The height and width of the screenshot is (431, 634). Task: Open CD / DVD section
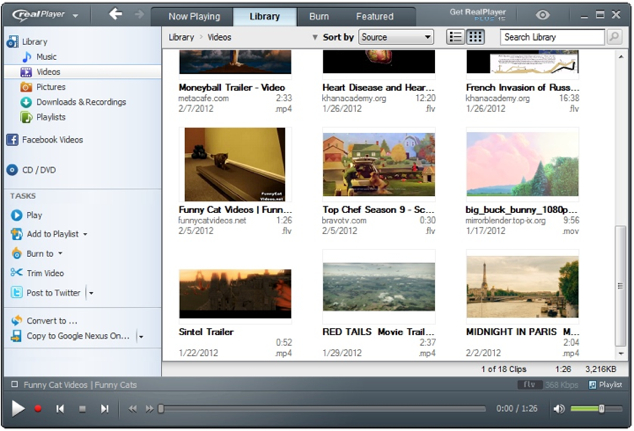pos(32,170)
